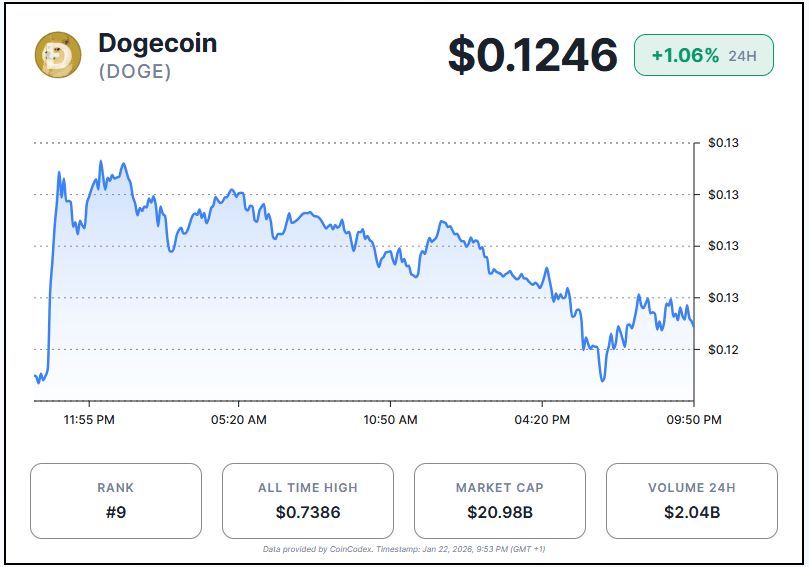The image size is (809, 567).
Task: Open the Rank #9 card
Action: click(x=116, y=501)
